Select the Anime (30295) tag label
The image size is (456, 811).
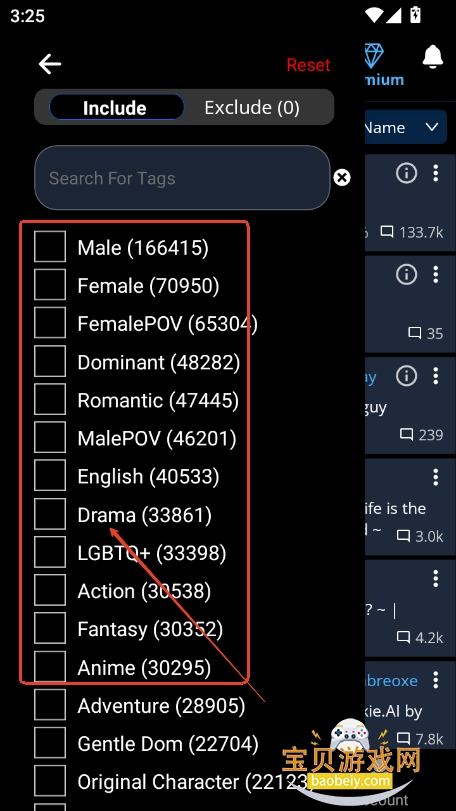click(144, 668)
